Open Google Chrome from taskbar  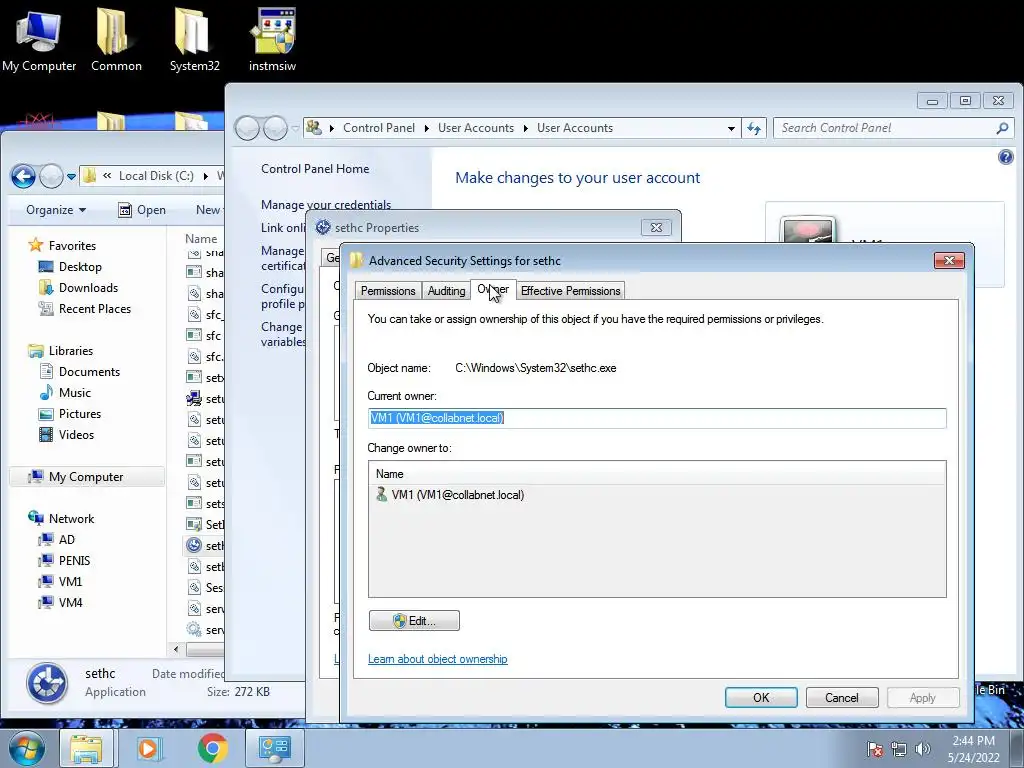(212, 748)
